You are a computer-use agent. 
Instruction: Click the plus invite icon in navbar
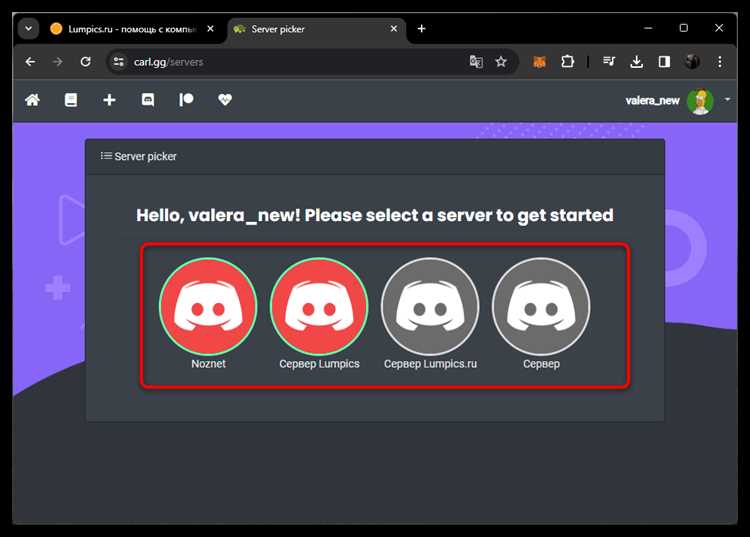coord(109,100)
